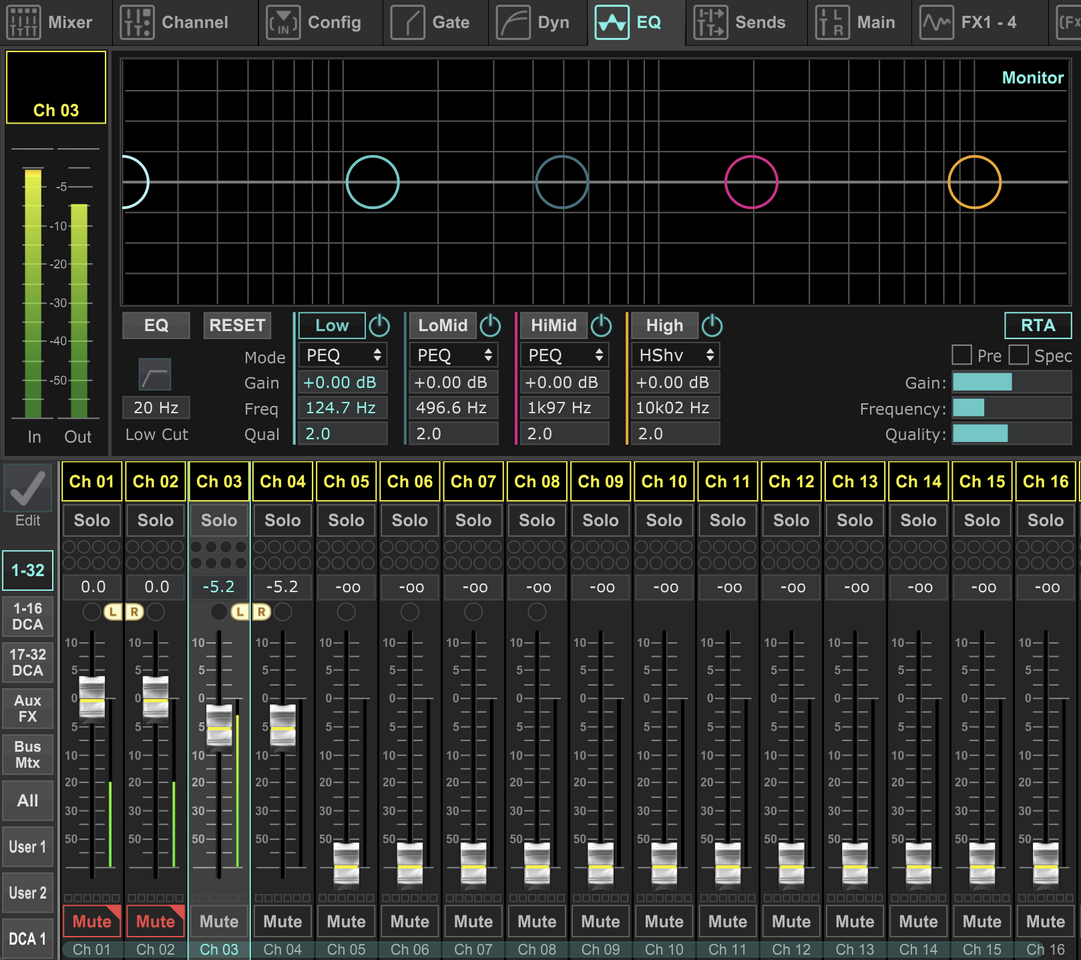The image size is (1081, 960).
Task: Click the EQ waveform icon
Action: pos(612,22)
